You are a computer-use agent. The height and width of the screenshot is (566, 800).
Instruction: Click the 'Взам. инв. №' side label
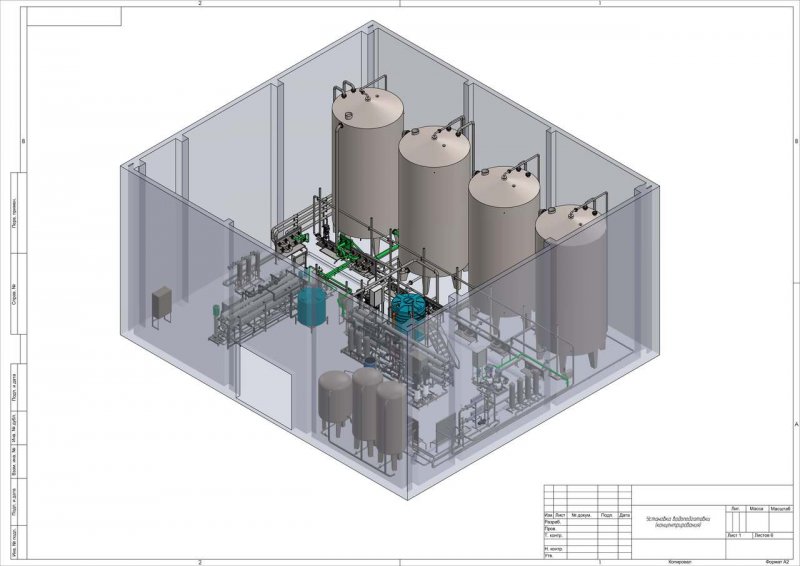(15, 461)
